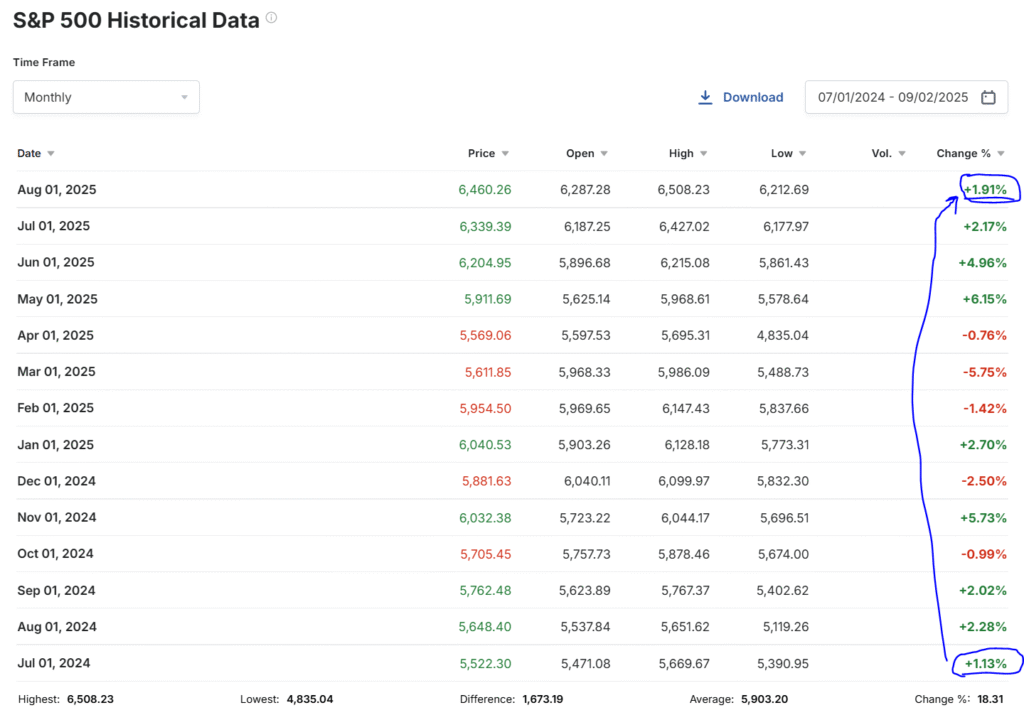This screenshot has width=1024, height=715.
Task: Click the 07/01/2024 - 09/02/2025 date range field
Action: 906,97
